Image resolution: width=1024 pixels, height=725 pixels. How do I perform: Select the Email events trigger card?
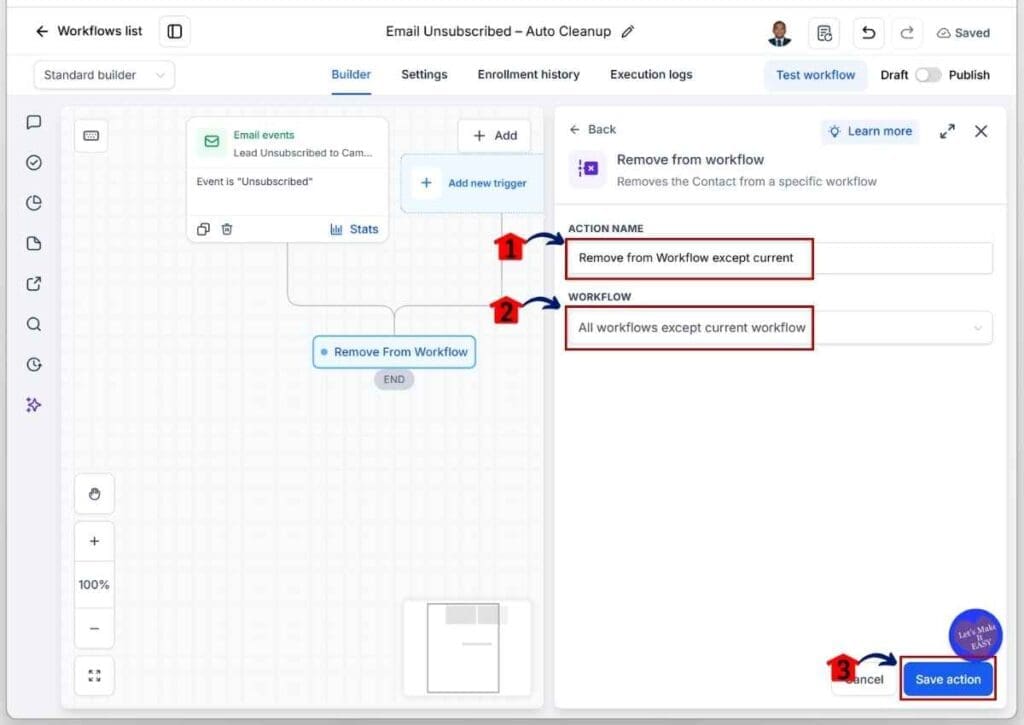(x=287, y=180)
